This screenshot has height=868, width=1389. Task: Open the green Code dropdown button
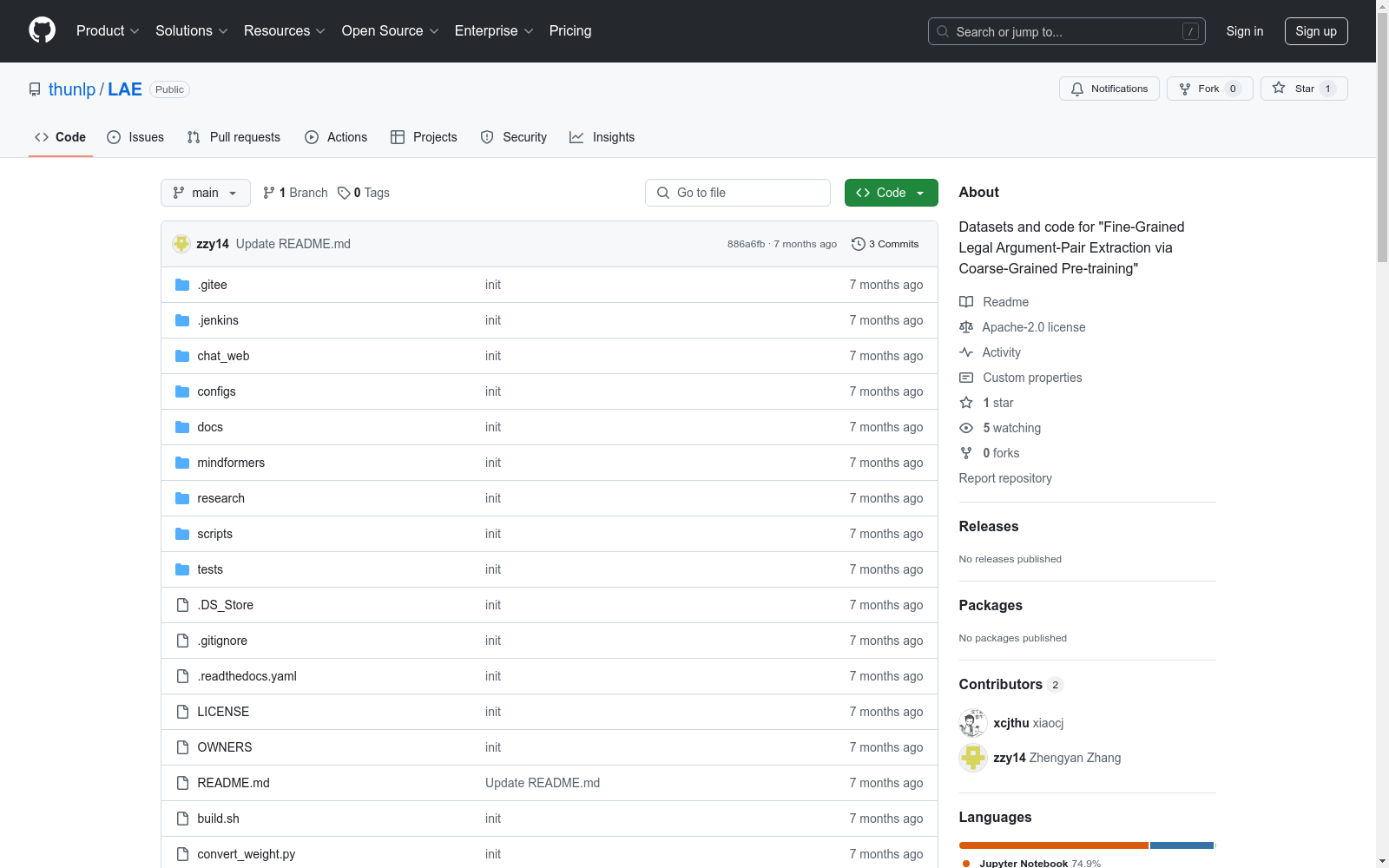tap(891, 193)
